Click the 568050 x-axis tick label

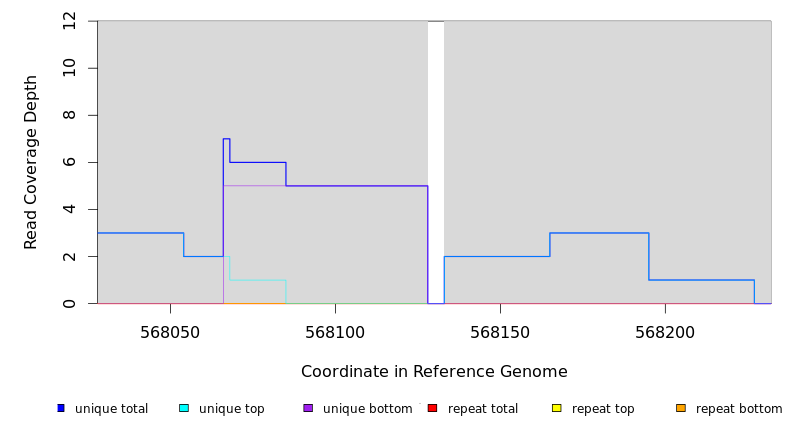(170, 331)
